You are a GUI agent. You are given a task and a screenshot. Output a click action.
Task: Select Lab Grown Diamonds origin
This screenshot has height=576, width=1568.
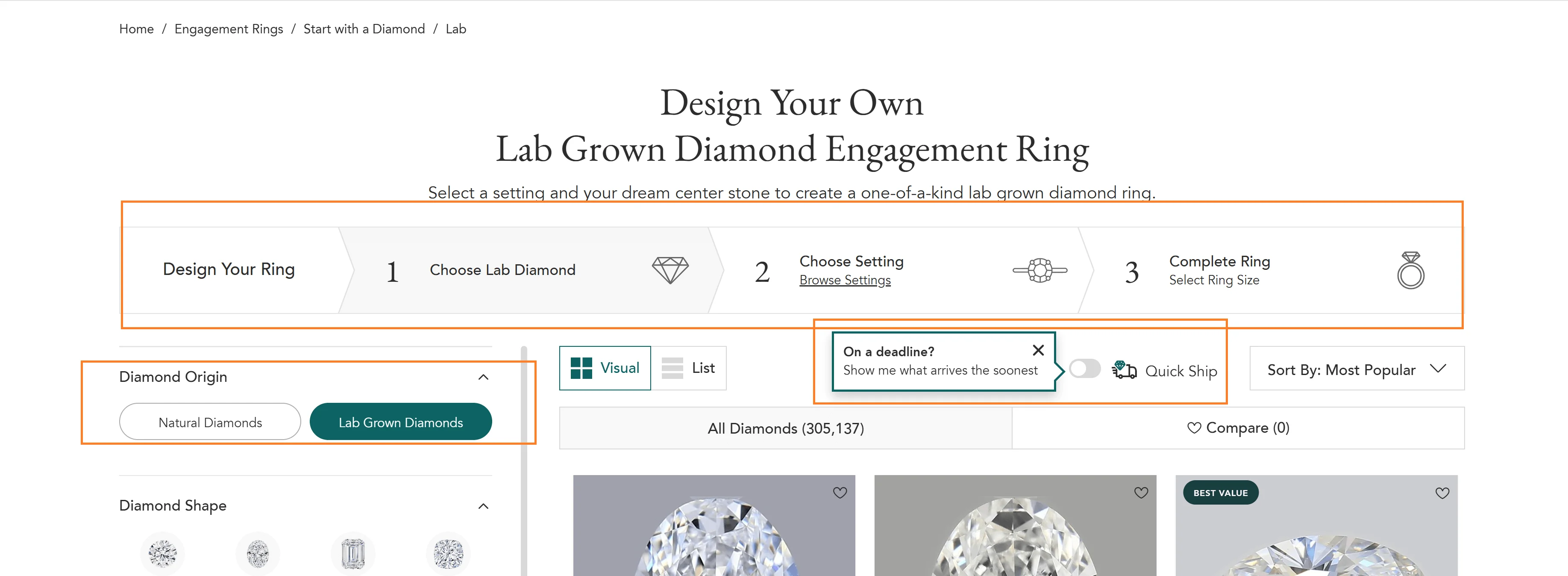[x=400, y=422]
